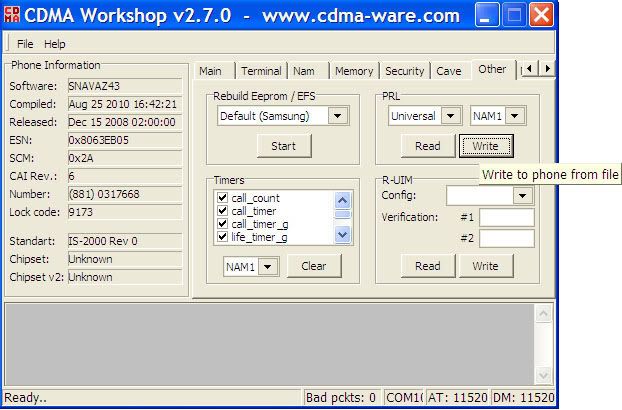Click the gray log output area

coord(269,344)
